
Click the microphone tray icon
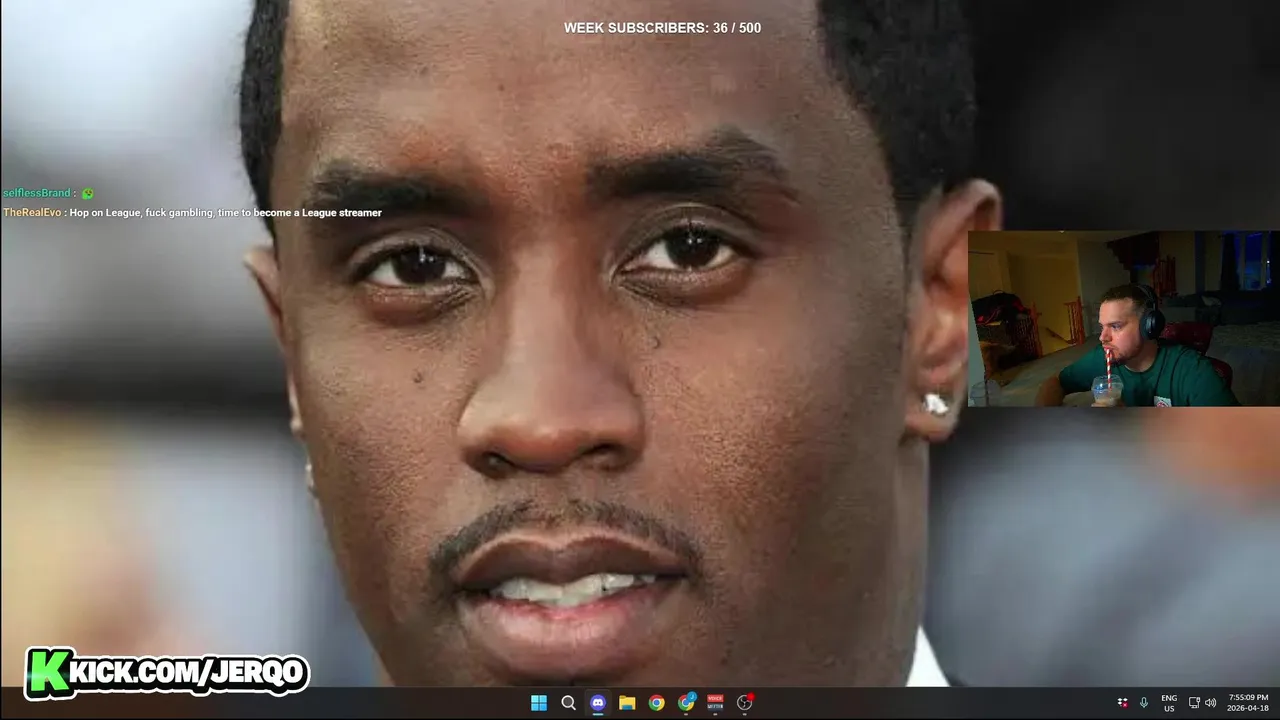click(x=1143, y=703)
